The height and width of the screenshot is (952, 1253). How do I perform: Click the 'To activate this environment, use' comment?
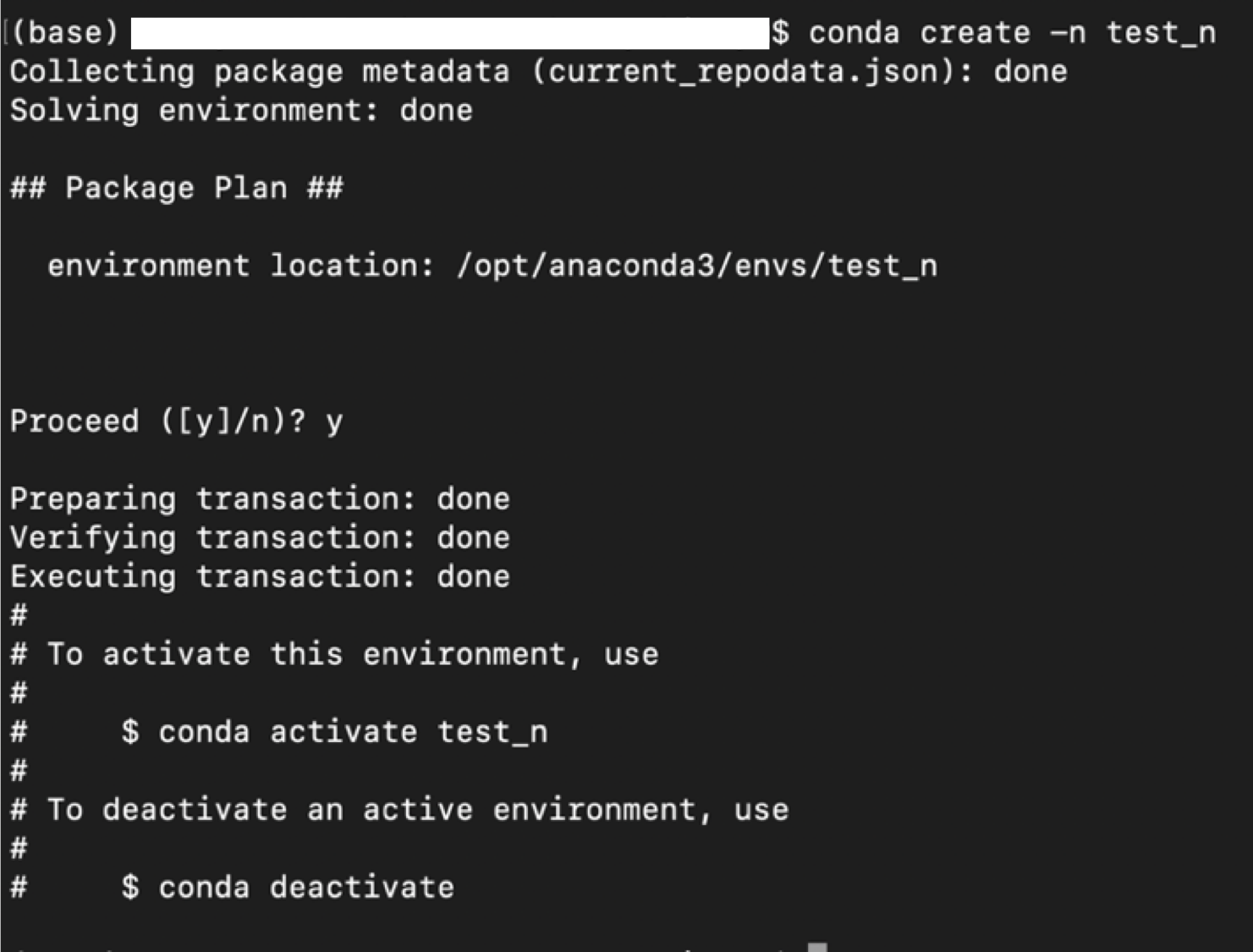tap(352, 654)
